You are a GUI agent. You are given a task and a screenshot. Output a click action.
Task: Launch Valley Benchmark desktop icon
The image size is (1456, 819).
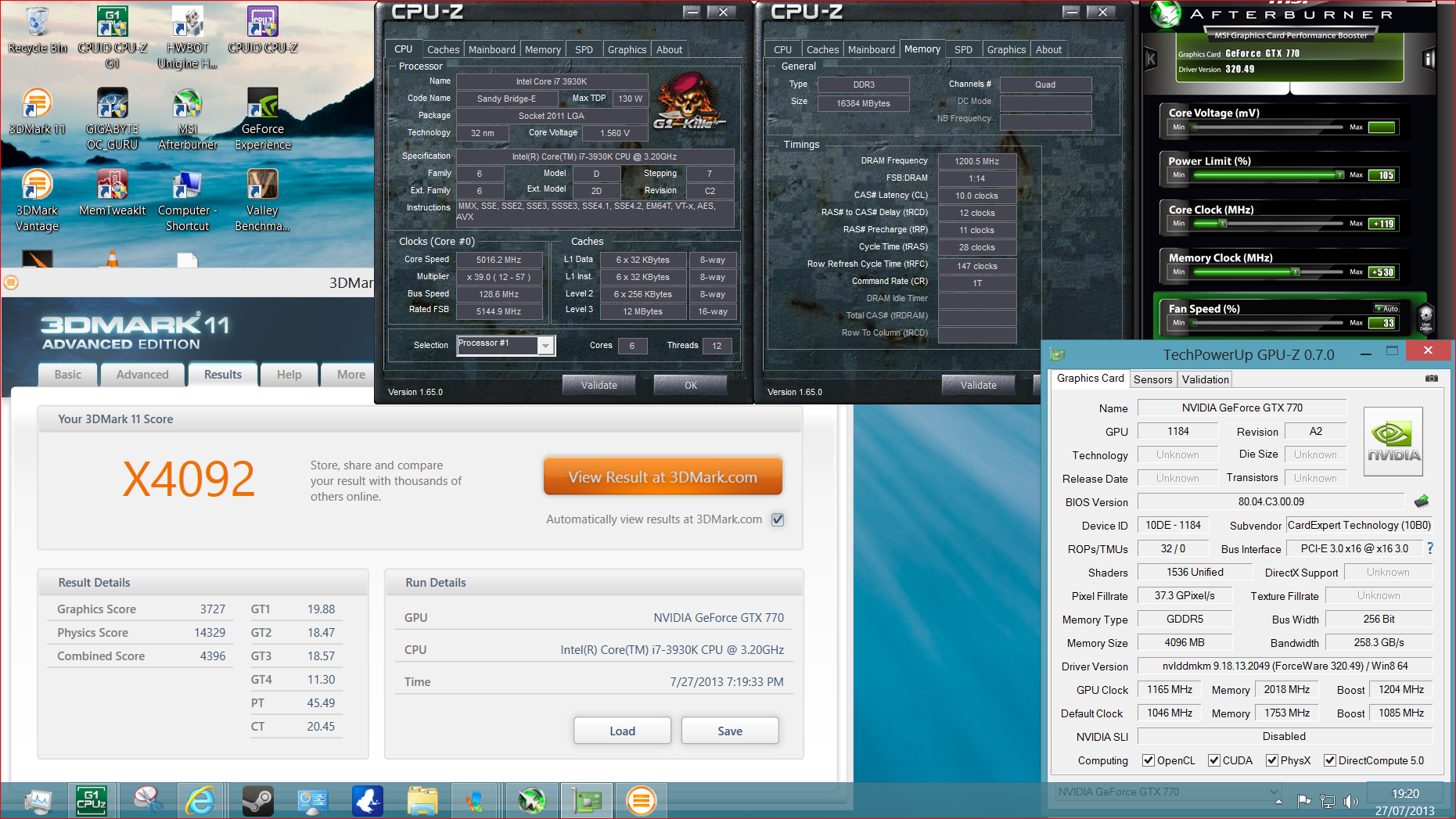click(262, 201)
